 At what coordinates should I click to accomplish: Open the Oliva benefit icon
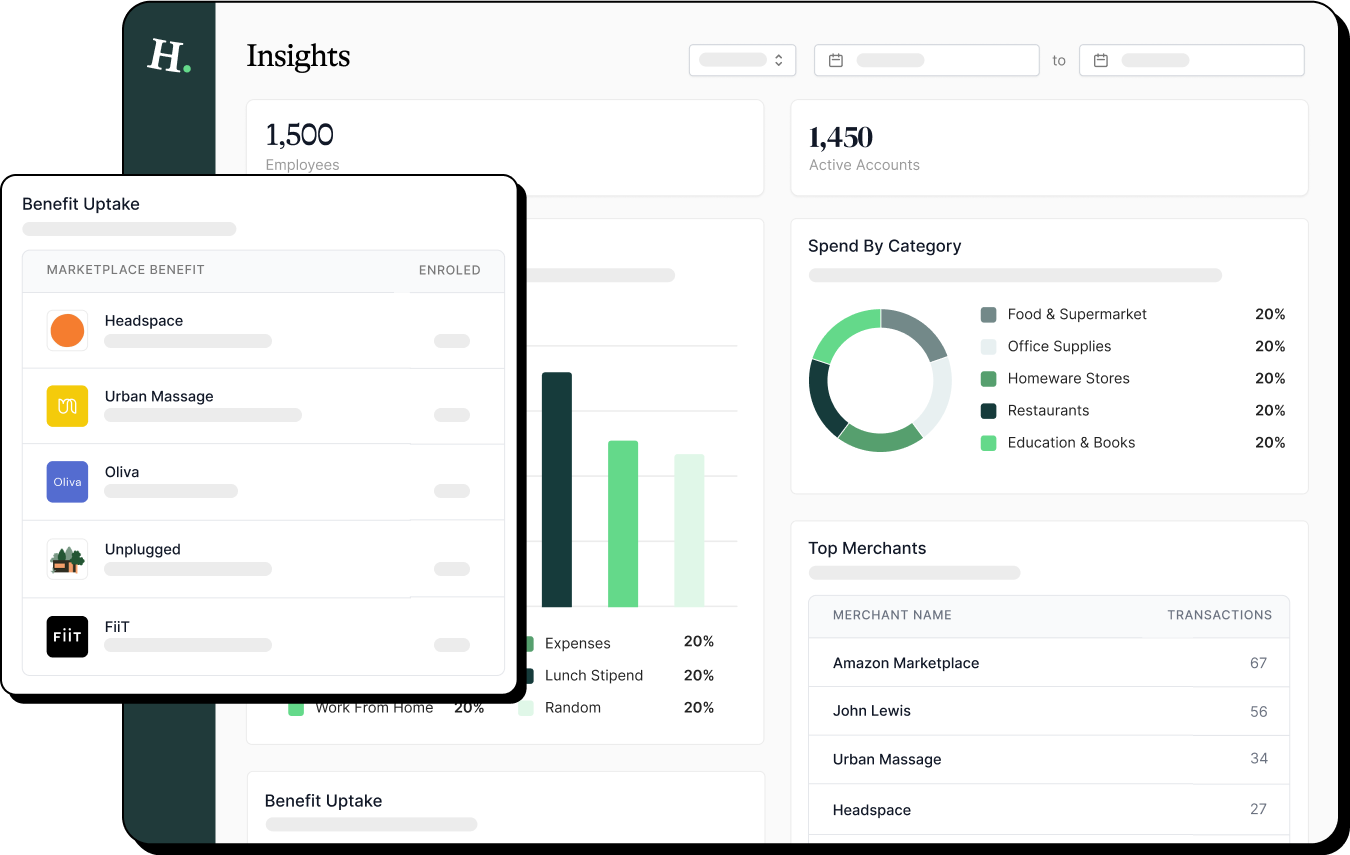pyautogui.click(x=67, y=482)
